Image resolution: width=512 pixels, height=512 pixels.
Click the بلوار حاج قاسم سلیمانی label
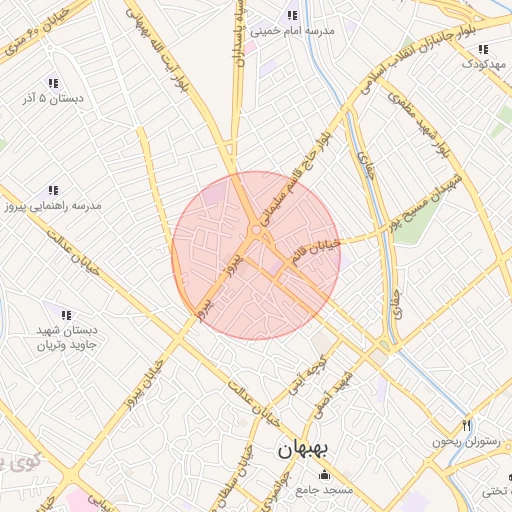296,179
